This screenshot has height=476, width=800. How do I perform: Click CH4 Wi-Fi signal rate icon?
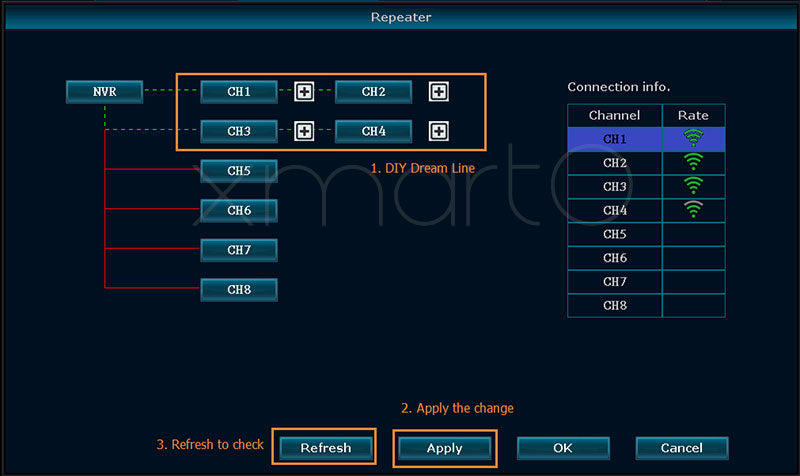pyautogui.click(x=693, y=210)
